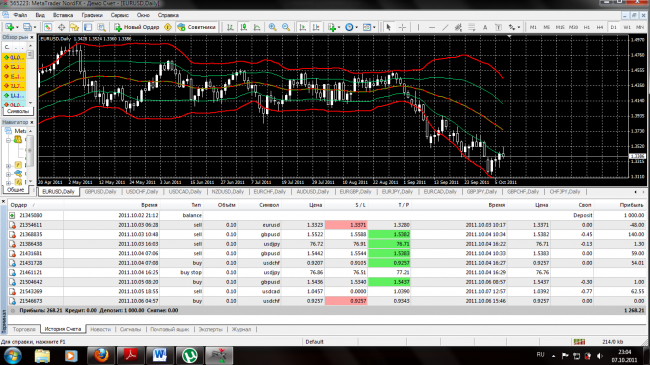Toggle the Data Window crosshair-circle icon
Image resolution: width=650 pixels, height=365 pixels.
click(x=61, y=27)
